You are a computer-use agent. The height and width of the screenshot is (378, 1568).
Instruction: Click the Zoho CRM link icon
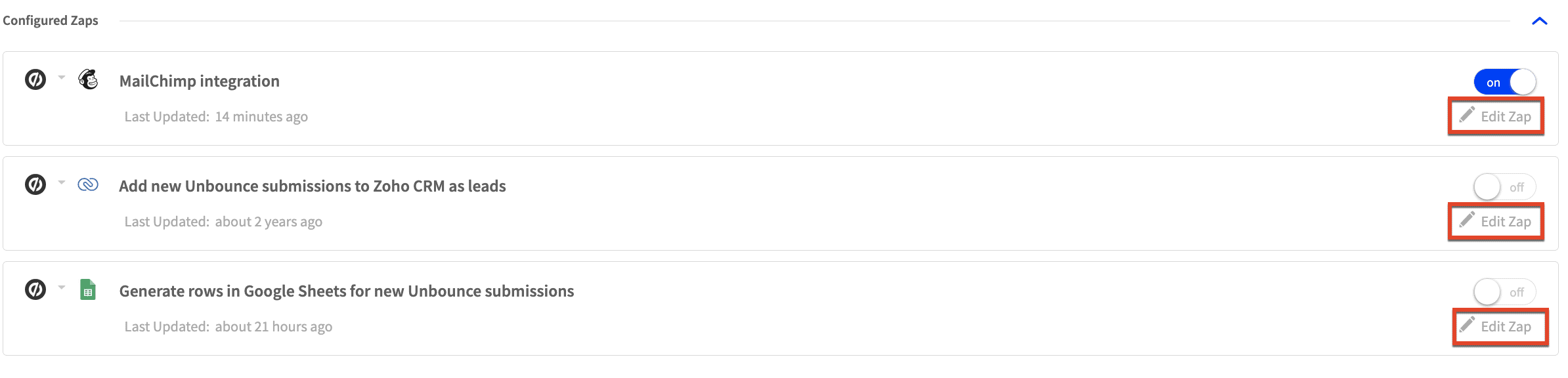(88, 184)
